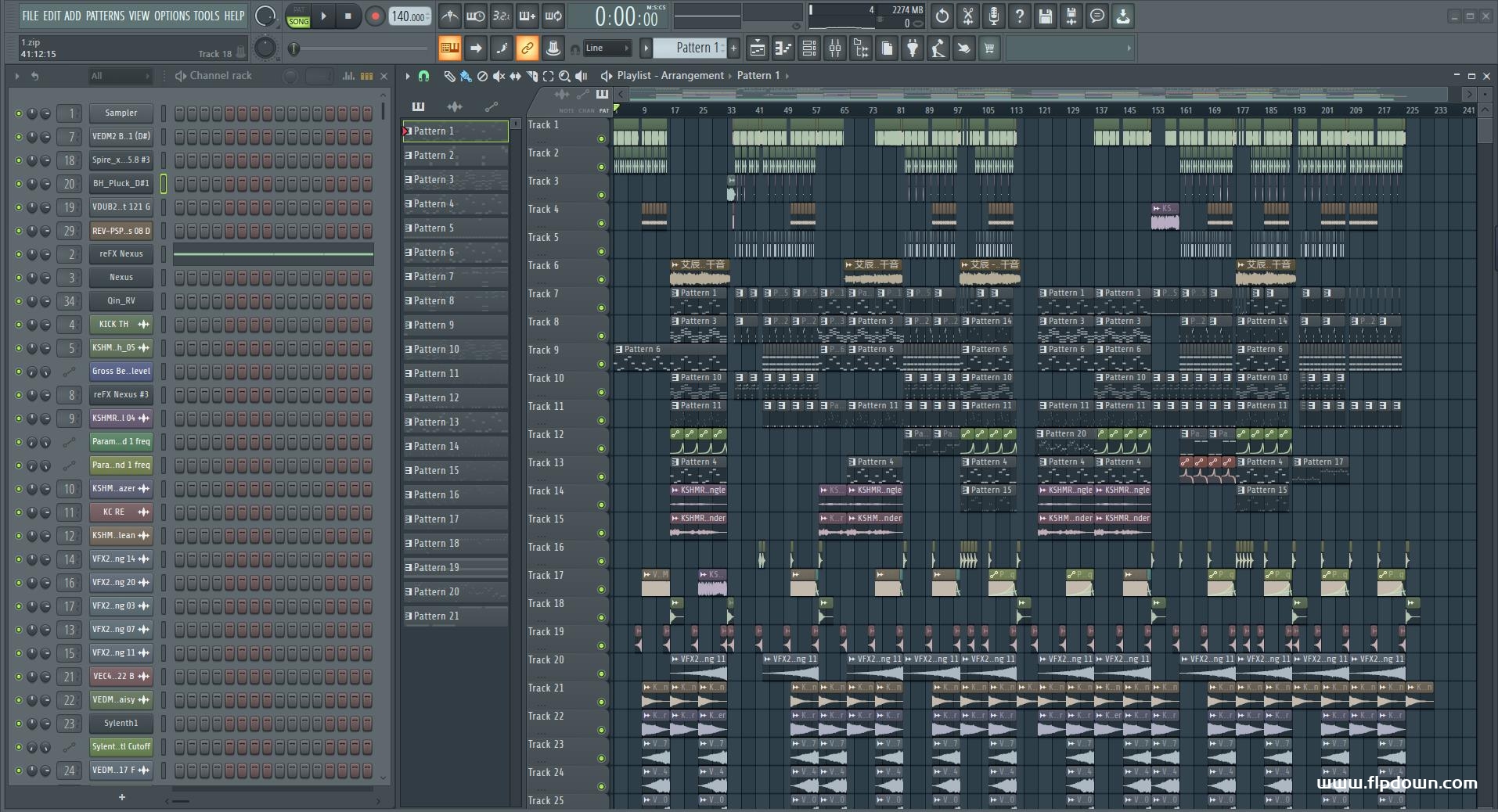This screenshot has width=1498, height=812.
Task: Toggle PAT/SONG mode switch
Action: tap(298, 16)
